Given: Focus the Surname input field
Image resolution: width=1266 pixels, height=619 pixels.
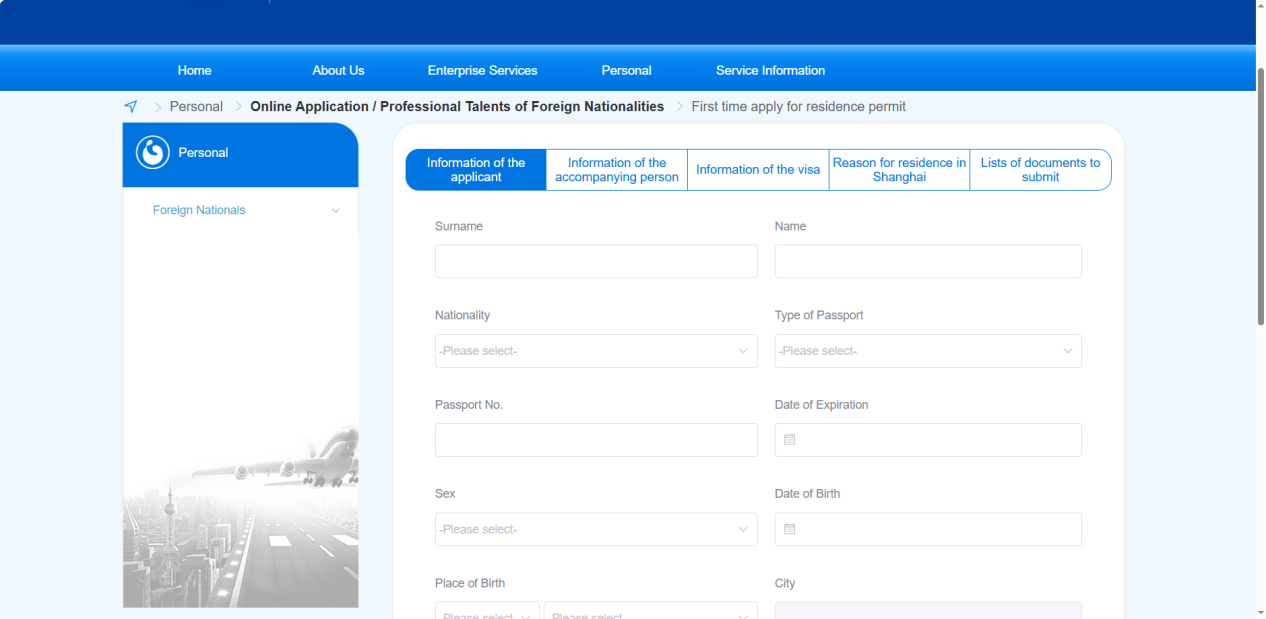Looking at the screenshot, I should (596, 261).
